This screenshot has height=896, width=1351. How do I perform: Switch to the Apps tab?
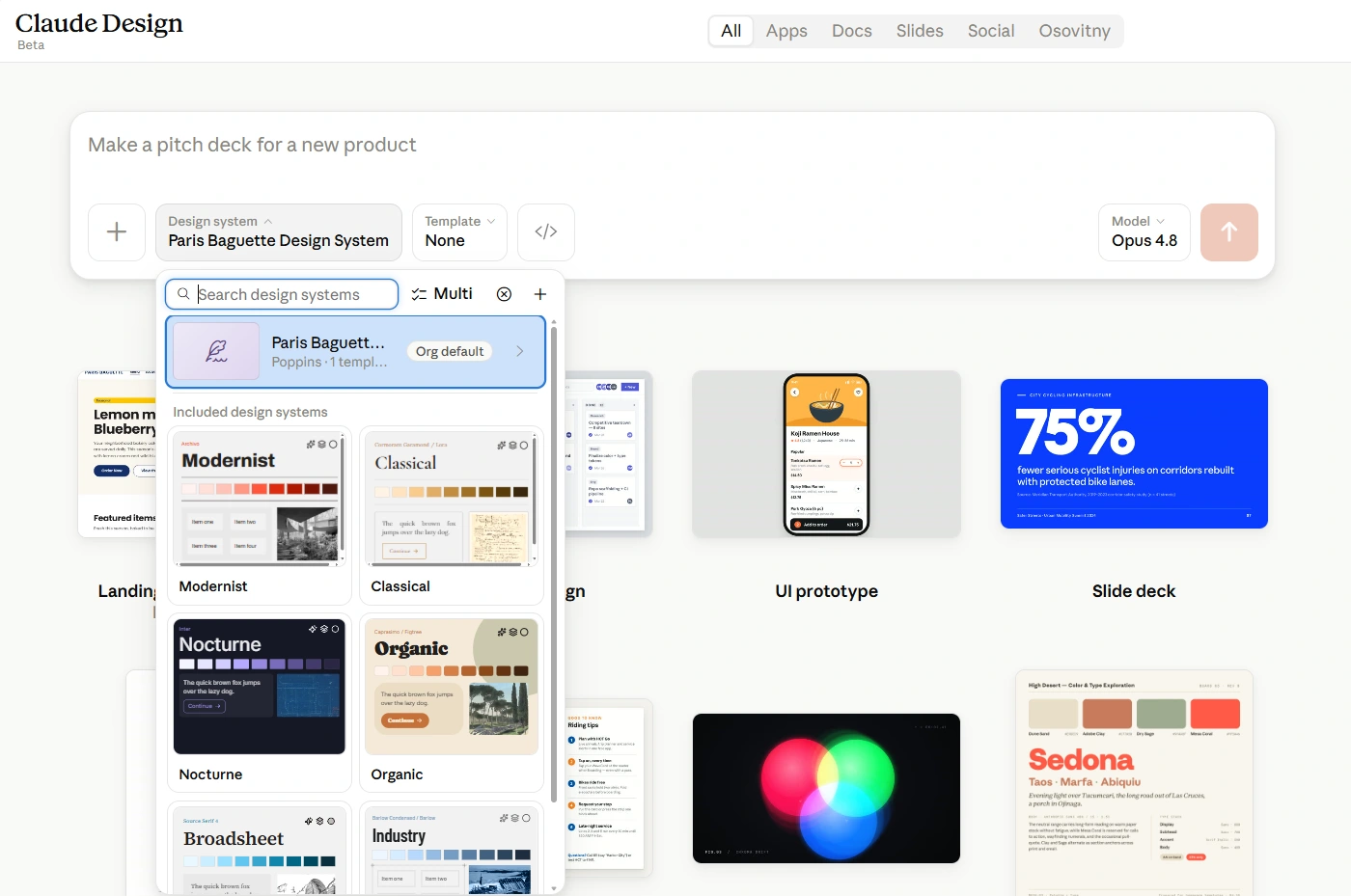pyautogui.click(x=786, y=31)
